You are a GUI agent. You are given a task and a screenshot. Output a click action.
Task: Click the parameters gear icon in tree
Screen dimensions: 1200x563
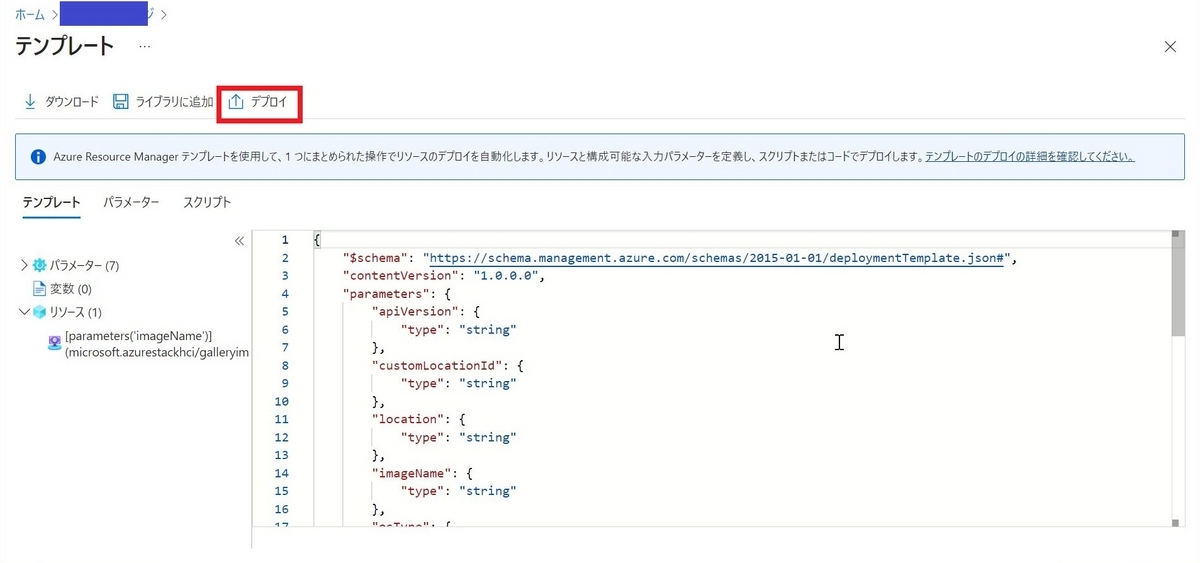(40, 266)
